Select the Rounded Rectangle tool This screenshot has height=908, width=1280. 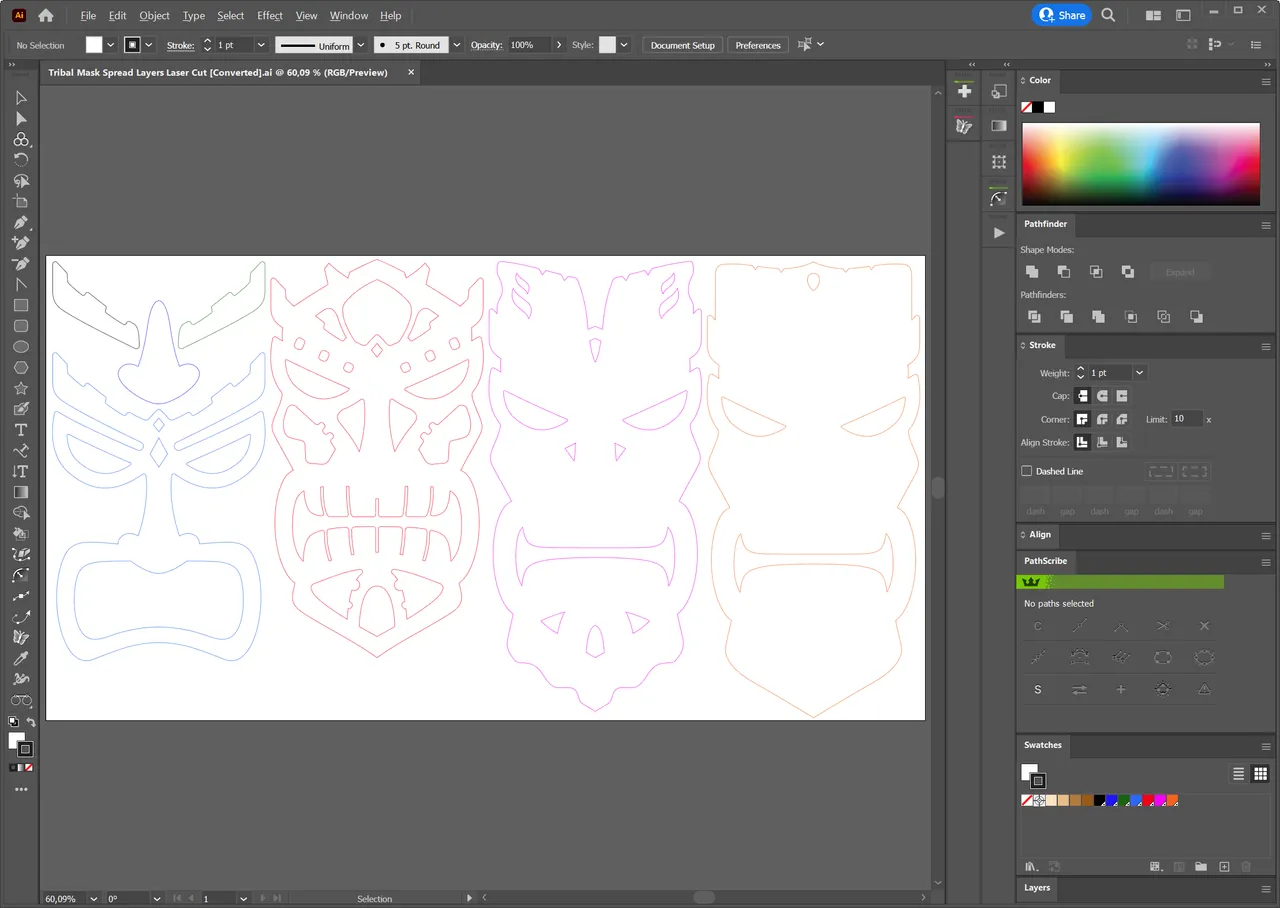(21, 326)
